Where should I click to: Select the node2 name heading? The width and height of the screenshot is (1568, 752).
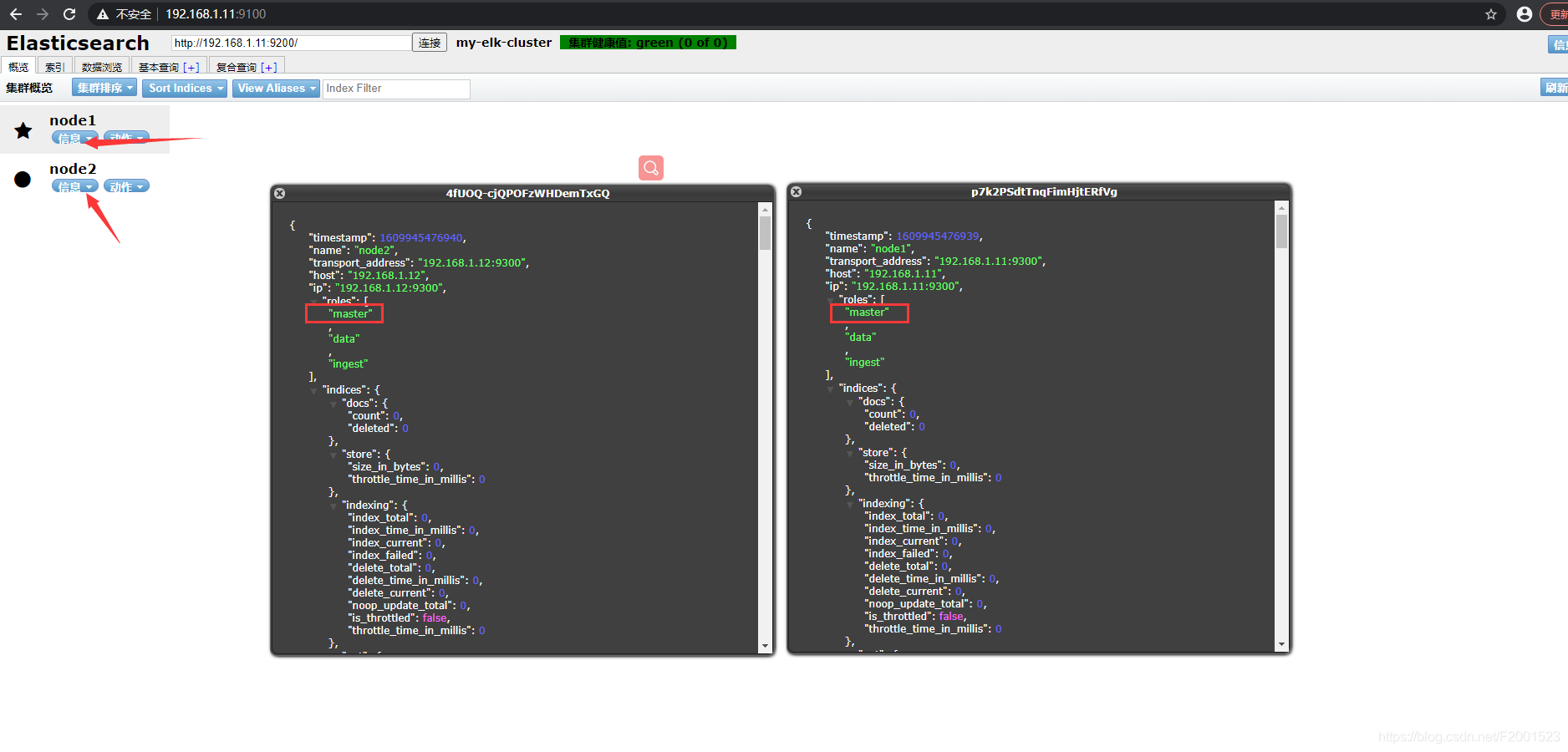coord(73,169)
